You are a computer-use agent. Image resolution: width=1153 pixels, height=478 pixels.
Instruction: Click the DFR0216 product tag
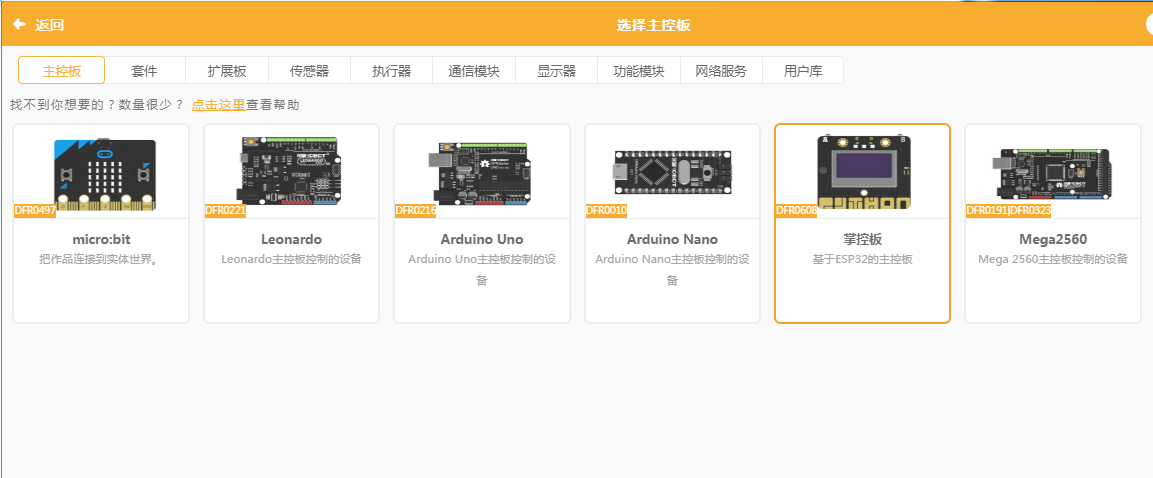[x=415, y=210]
